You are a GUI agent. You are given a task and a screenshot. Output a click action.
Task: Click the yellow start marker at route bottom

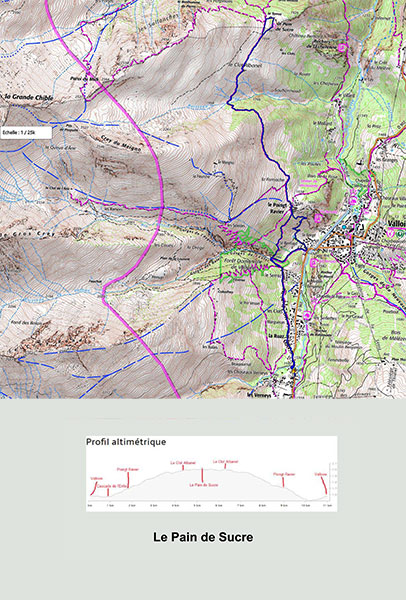point(294,371)
